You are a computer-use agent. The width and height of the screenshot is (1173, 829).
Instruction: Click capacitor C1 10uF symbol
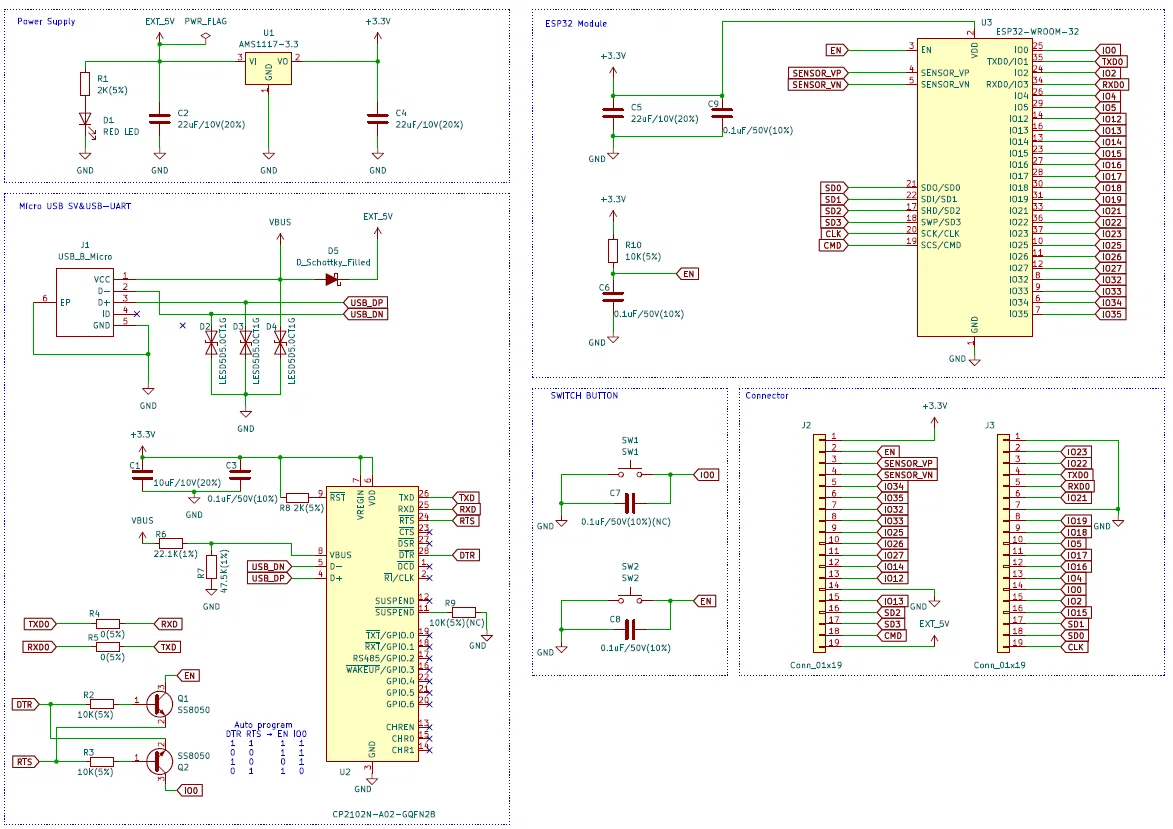click(142, 474)
